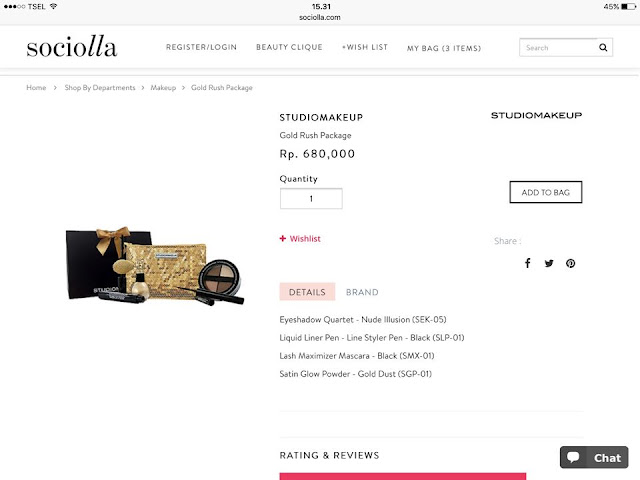Select the DETAILS tab

(307, 292)
